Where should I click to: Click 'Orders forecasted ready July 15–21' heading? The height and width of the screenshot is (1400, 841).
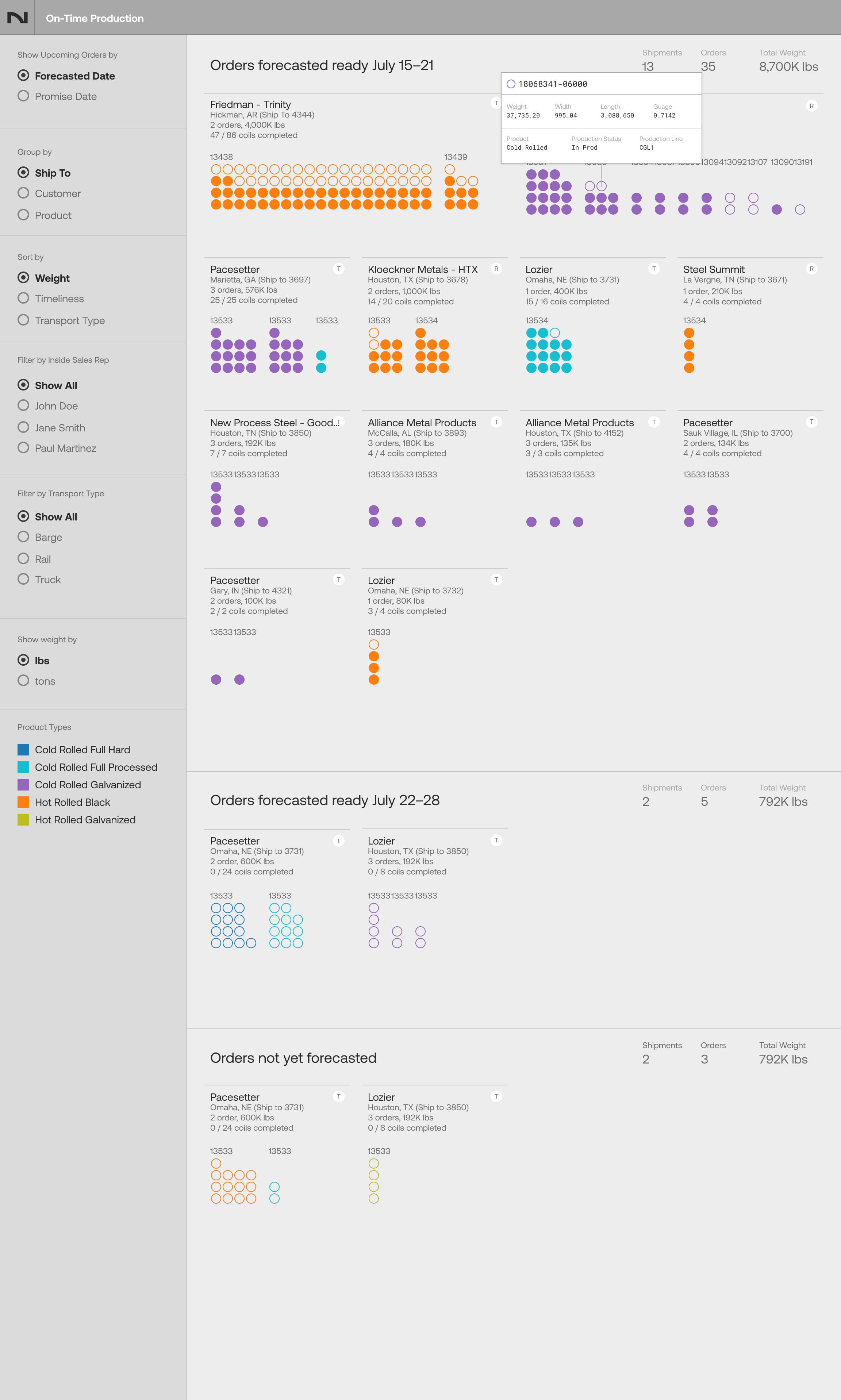(322, 65)
